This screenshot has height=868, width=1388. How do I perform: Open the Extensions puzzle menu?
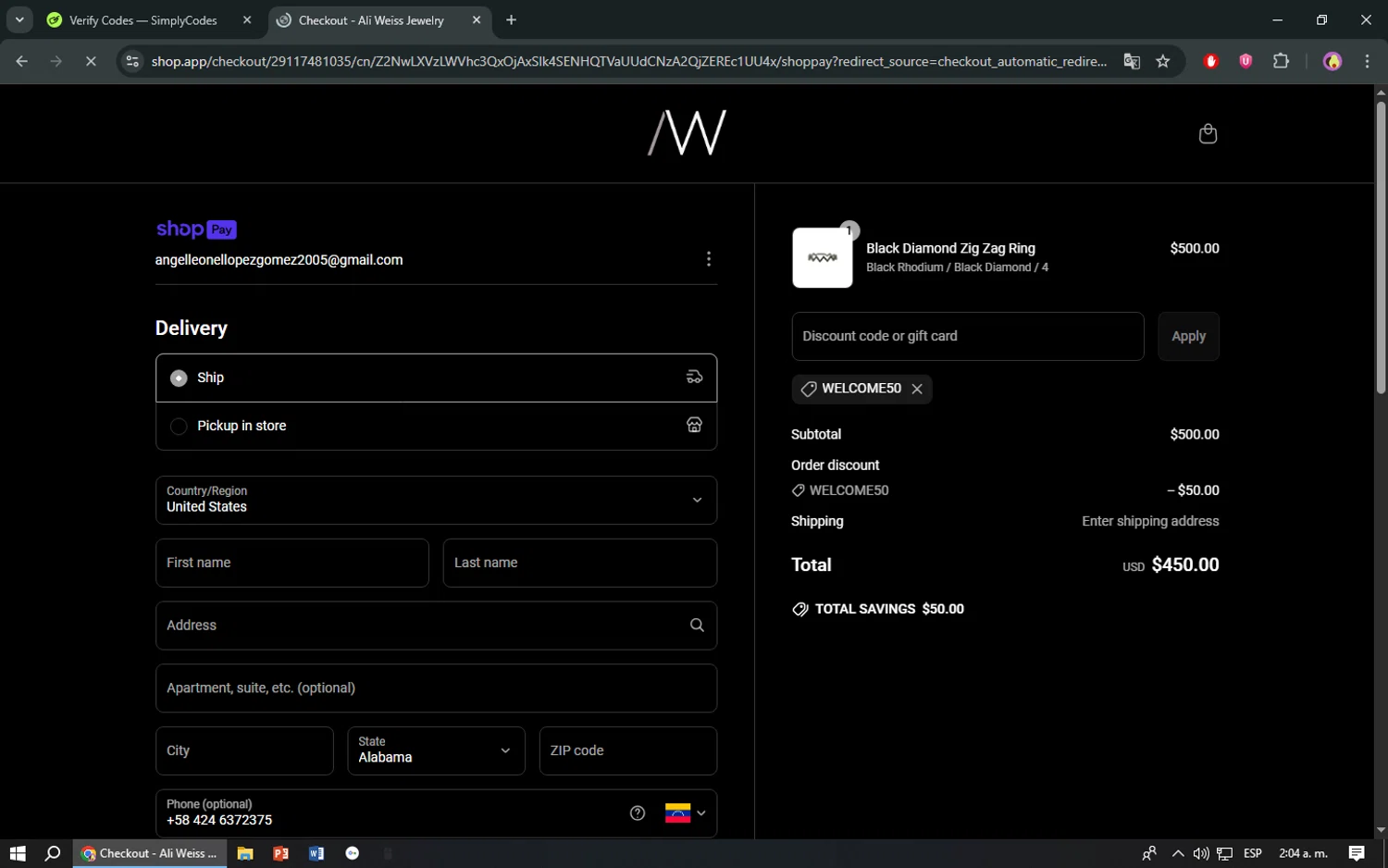pyautogui.click(x=1281, y=61)
